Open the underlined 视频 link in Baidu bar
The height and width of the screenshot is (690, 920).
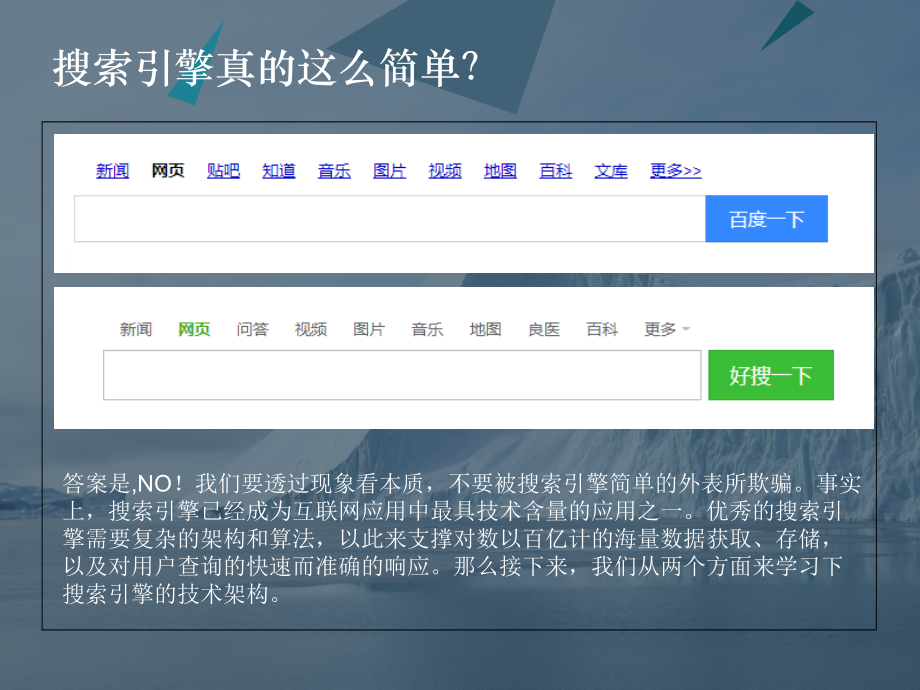pos(445,171)
